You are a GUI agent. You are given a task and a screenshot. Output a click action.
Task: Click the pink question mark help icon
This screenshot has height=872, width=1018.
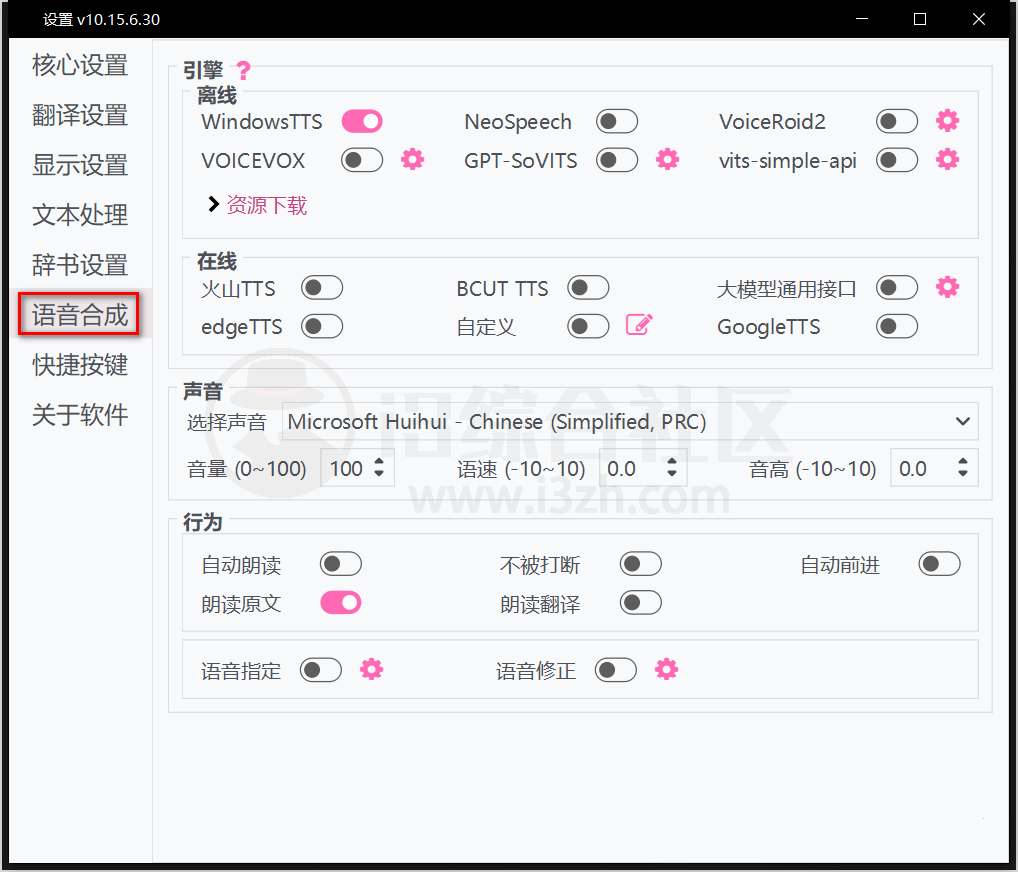click(243, 71)
